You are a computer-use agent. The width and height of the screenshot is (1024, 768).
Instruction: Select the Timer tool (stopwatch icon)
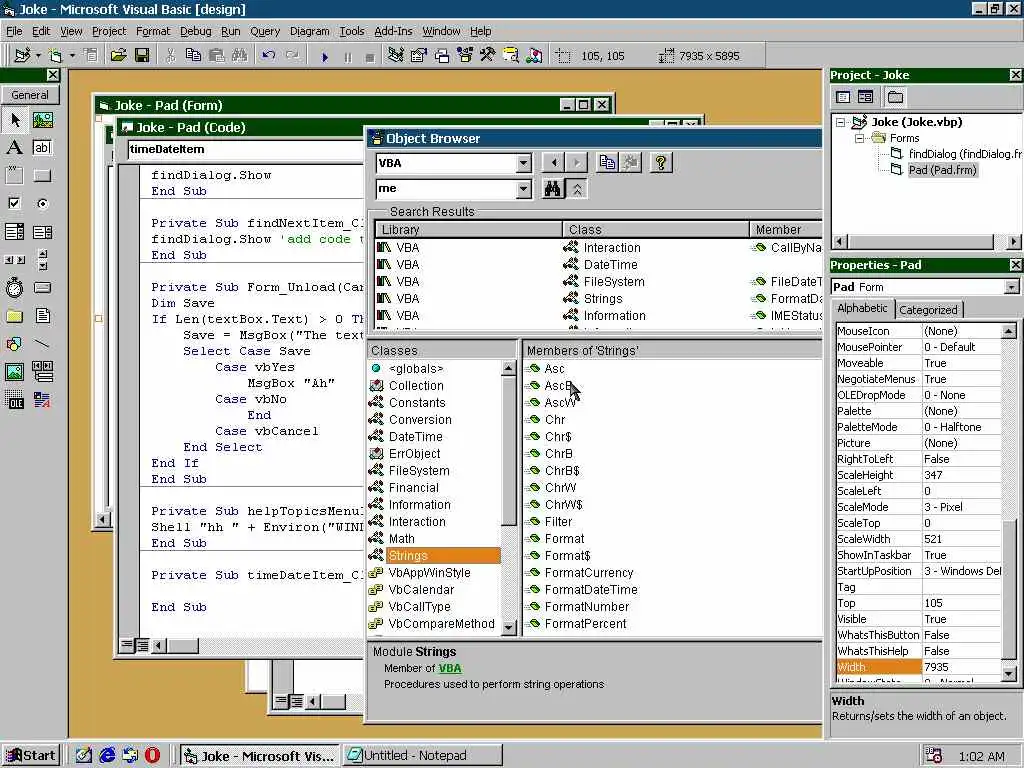pos(14,287)
